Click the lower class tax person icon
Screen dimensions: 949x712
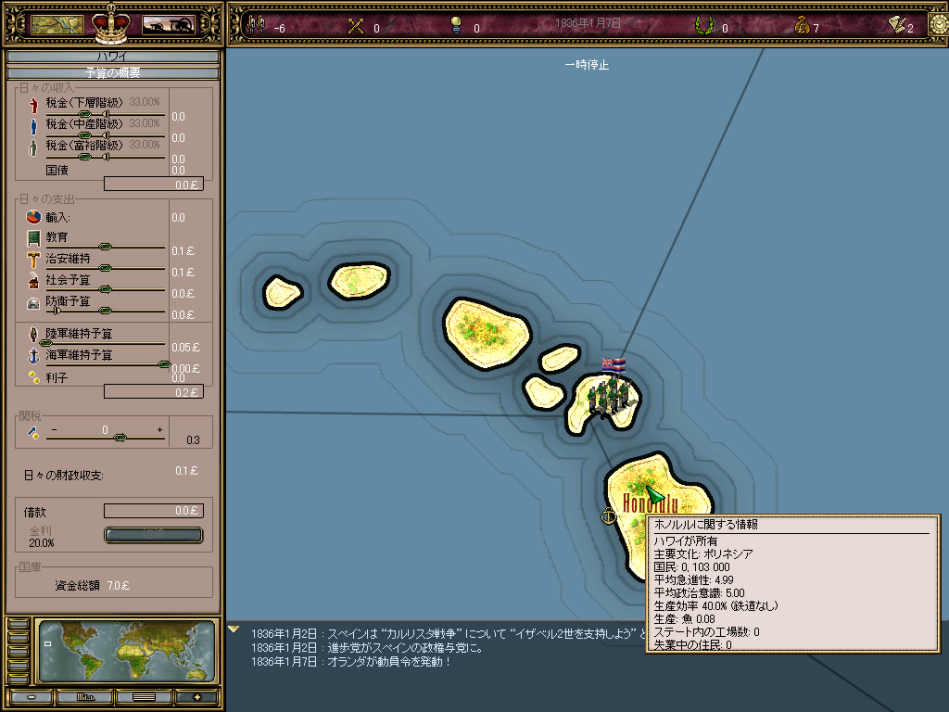[33, 105]
